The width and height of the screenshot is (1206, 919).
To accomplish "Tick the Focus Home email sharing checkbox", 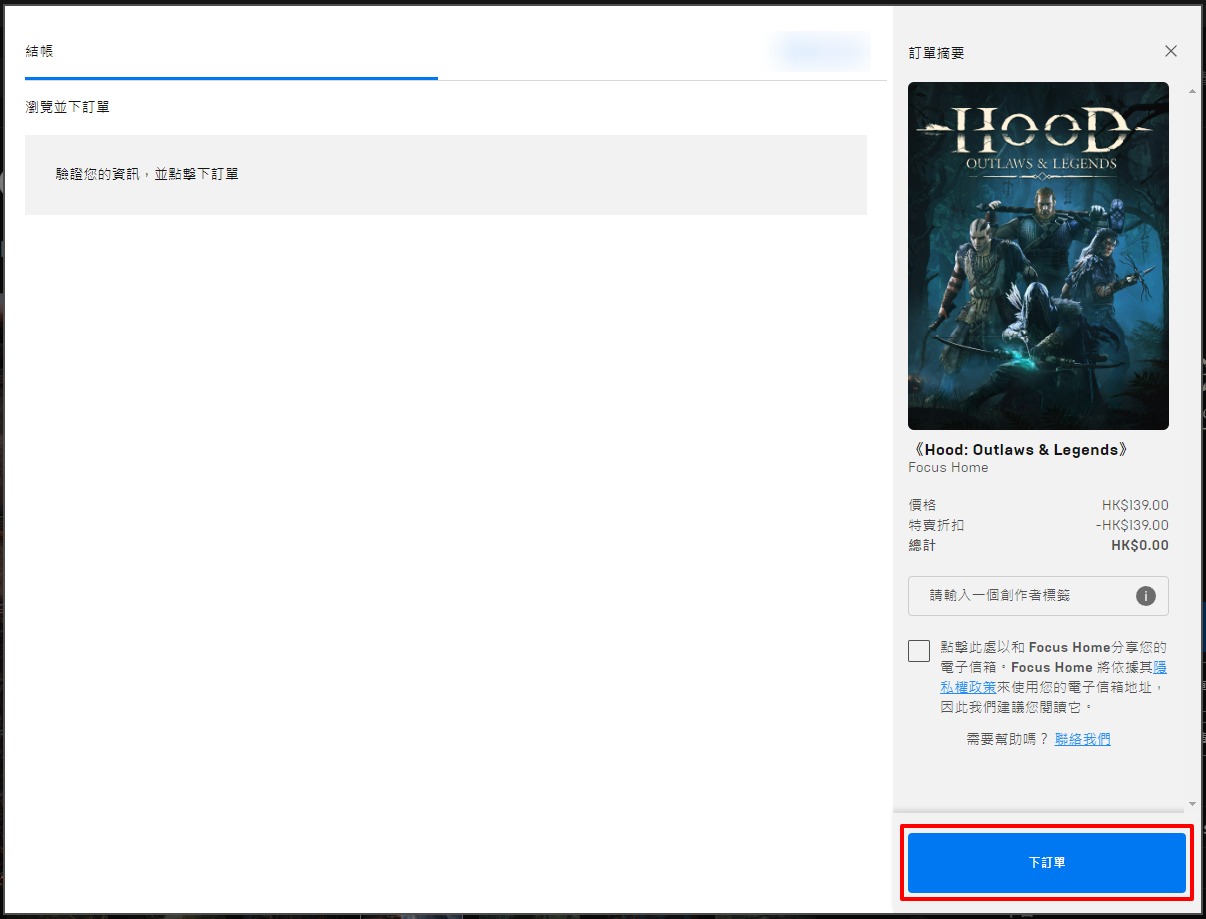I will [919, 651].
